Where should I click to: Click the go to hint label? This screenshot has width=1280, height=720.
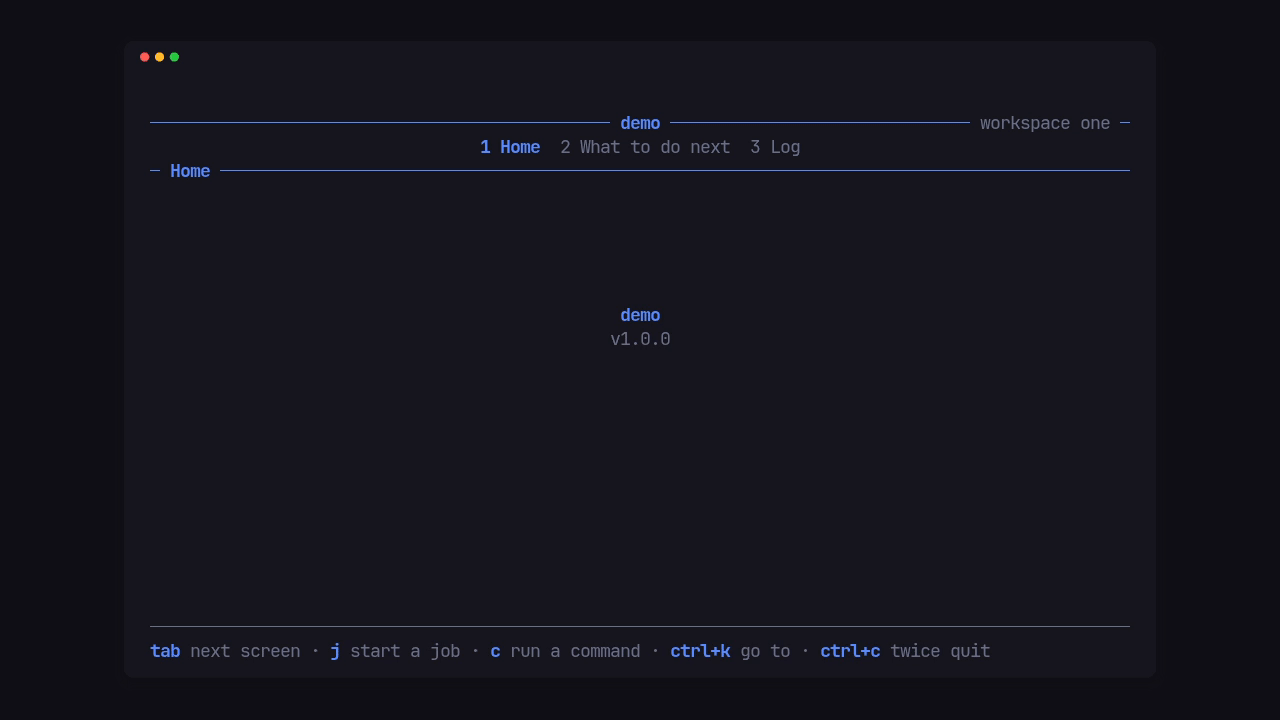[765, 651]
